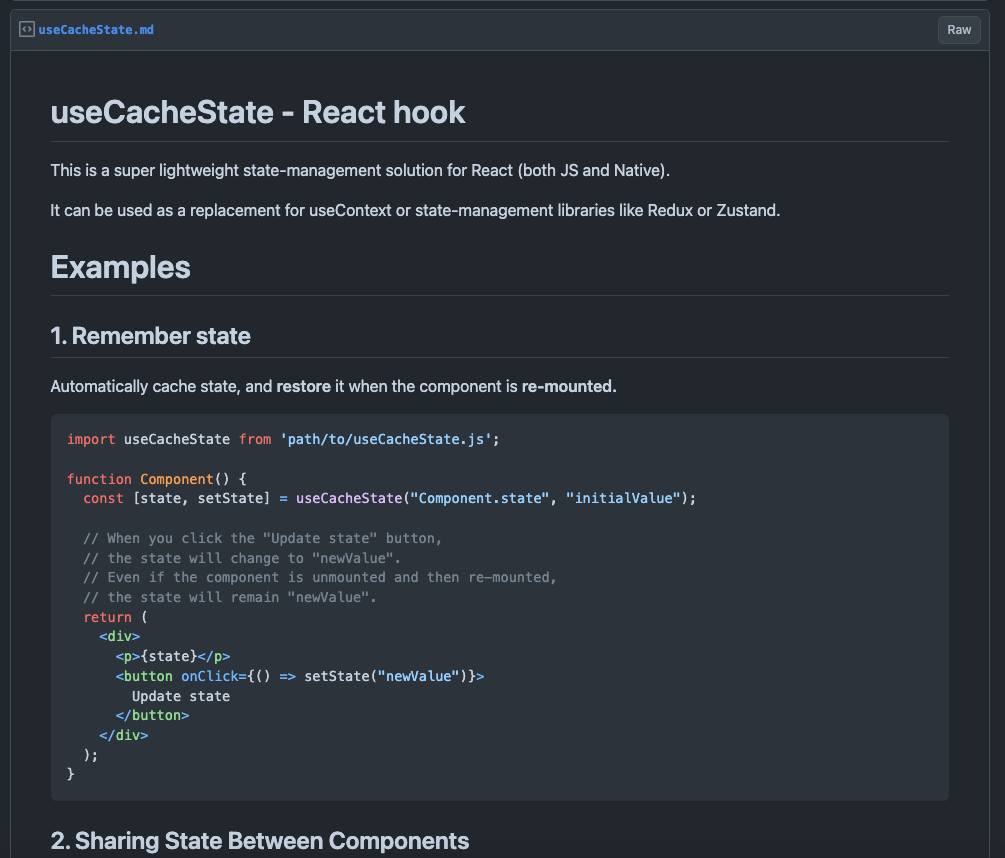This screenshot has height=858, width=1005.
Task: Click the bold word 'restore'
Action: [303, 386]
